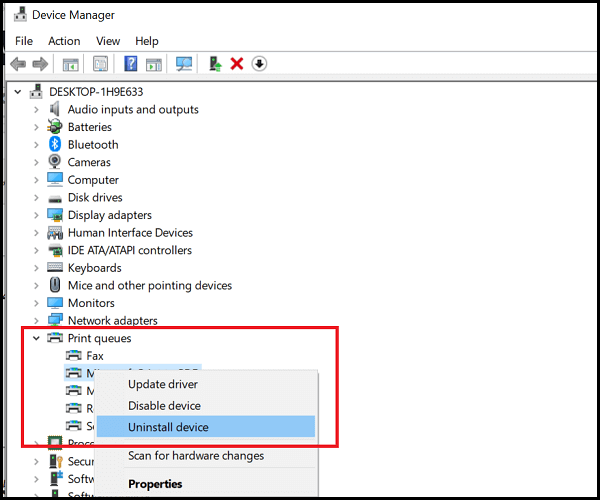The height and width of the screenshot is (500, 600).
Task: Click the Cameras webcam icon
Action: tap(55, 162)
